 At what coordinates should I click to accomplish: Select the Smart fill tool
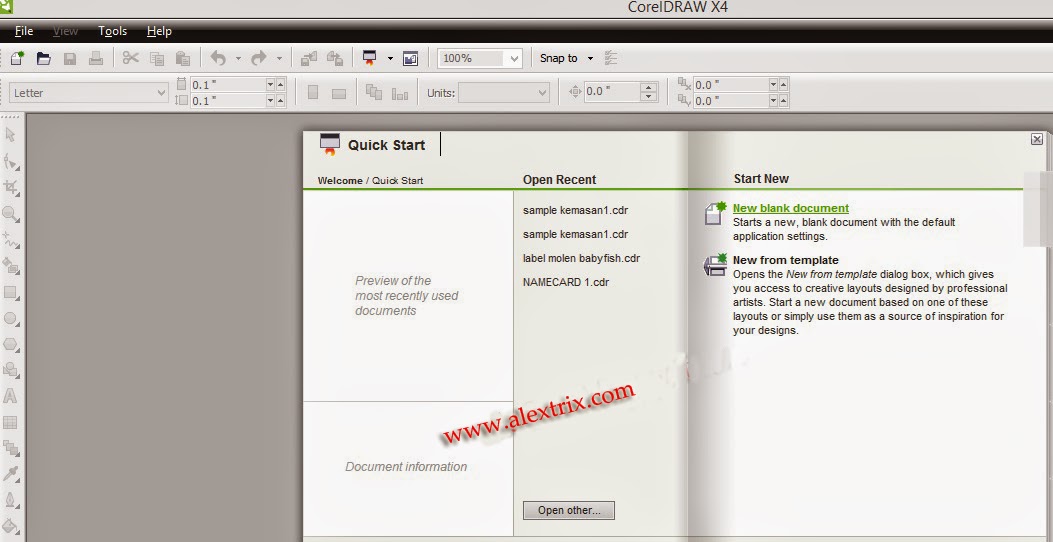pyautogui.click(x=11, y=266)
